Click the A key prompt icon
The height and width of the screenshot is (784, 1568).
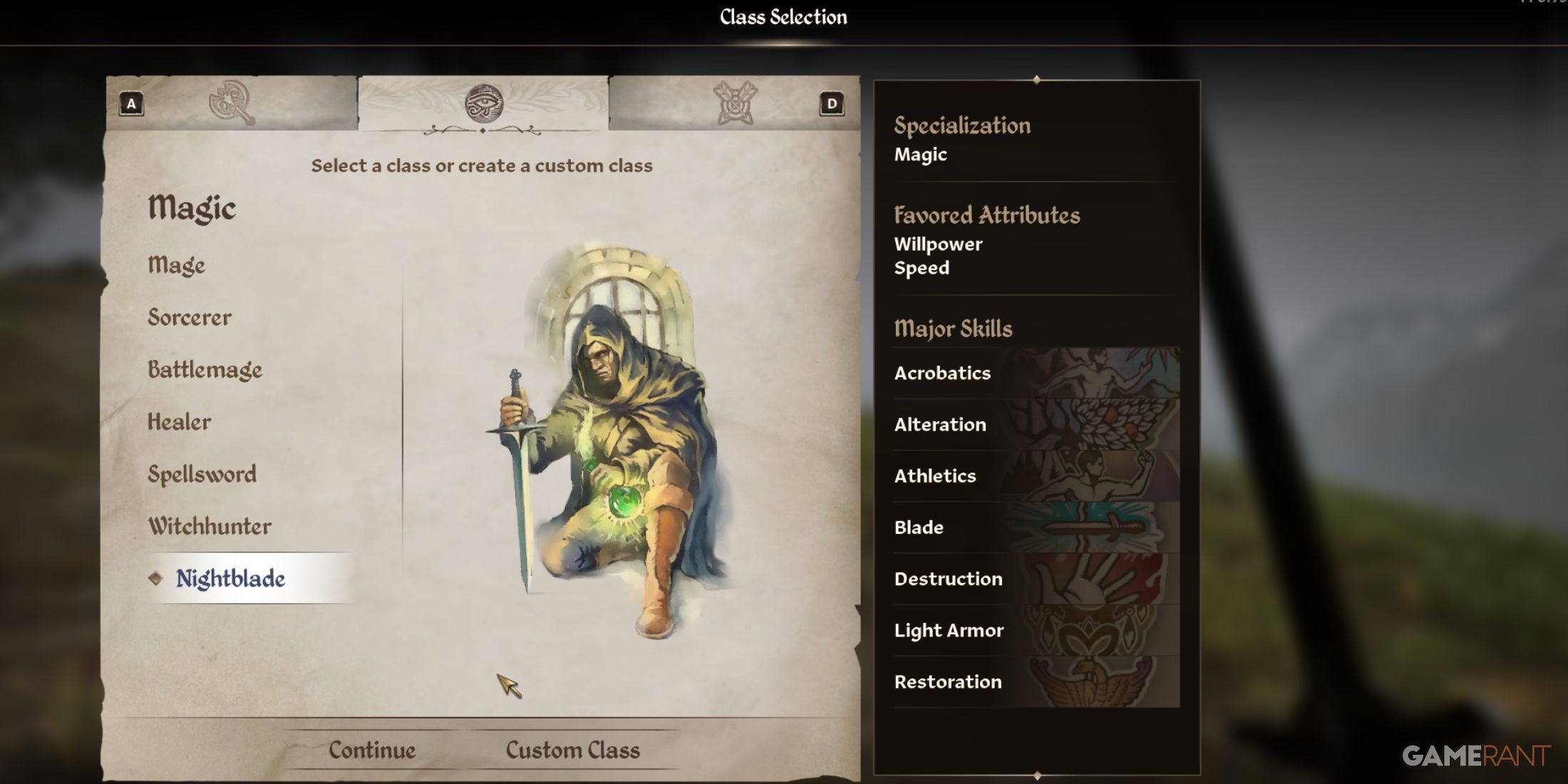tap(131, 104)
